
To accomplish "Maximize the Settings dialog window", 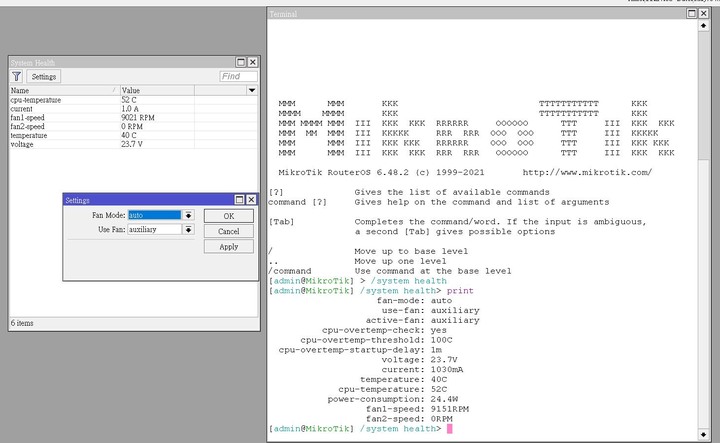I will pos(239,200).
